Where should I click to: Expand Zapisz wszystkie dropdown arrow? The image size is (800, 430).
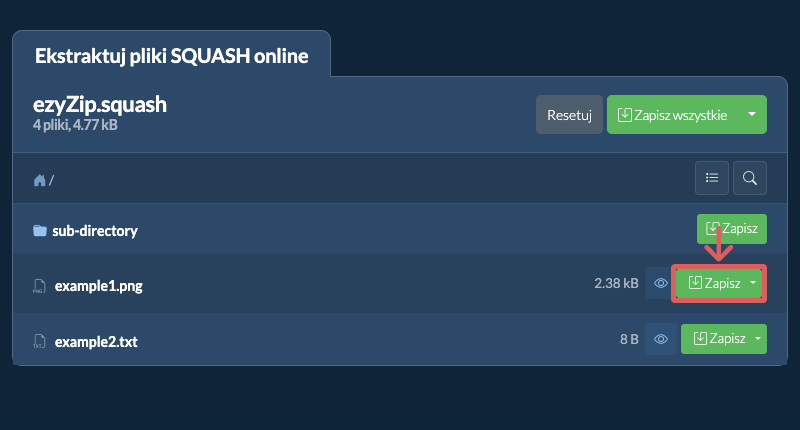click(x=752, y=114)
